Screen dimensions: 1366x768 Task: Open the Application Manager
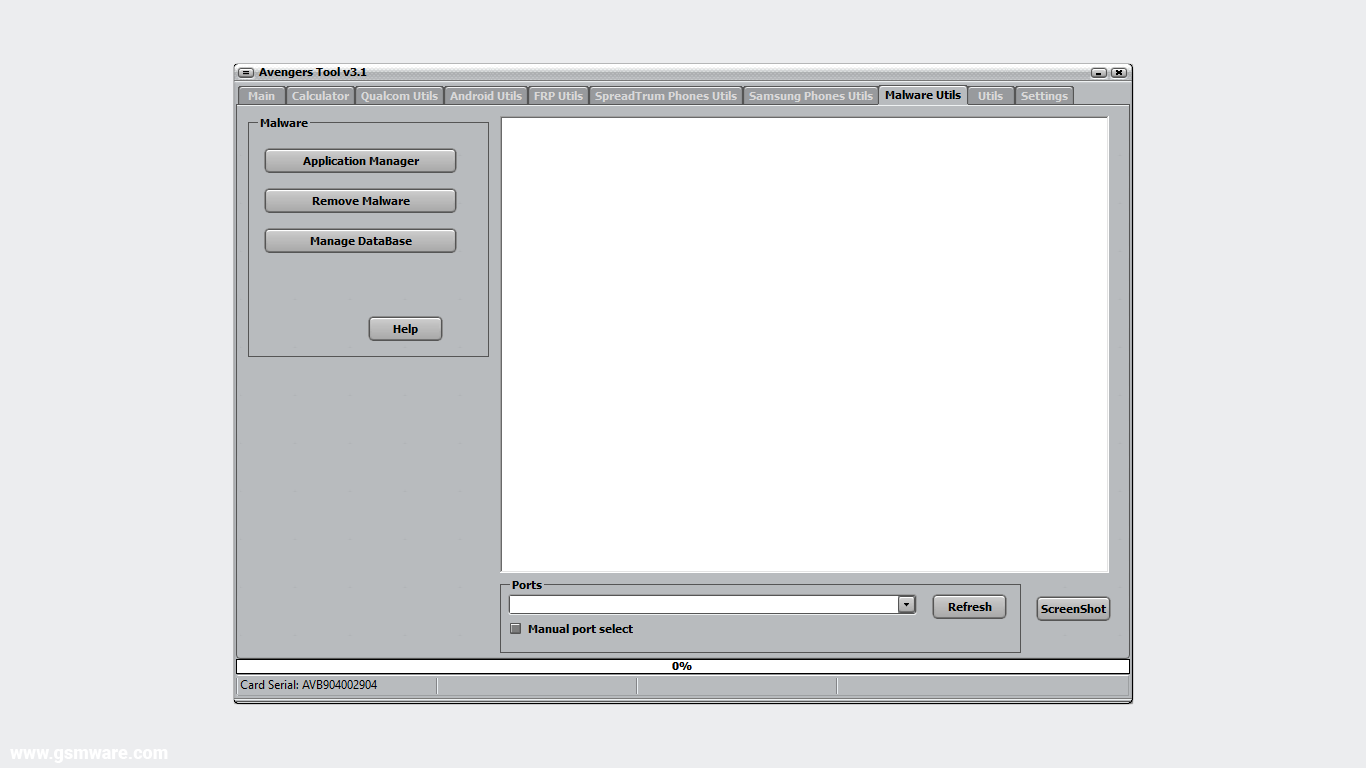[360, 160]
